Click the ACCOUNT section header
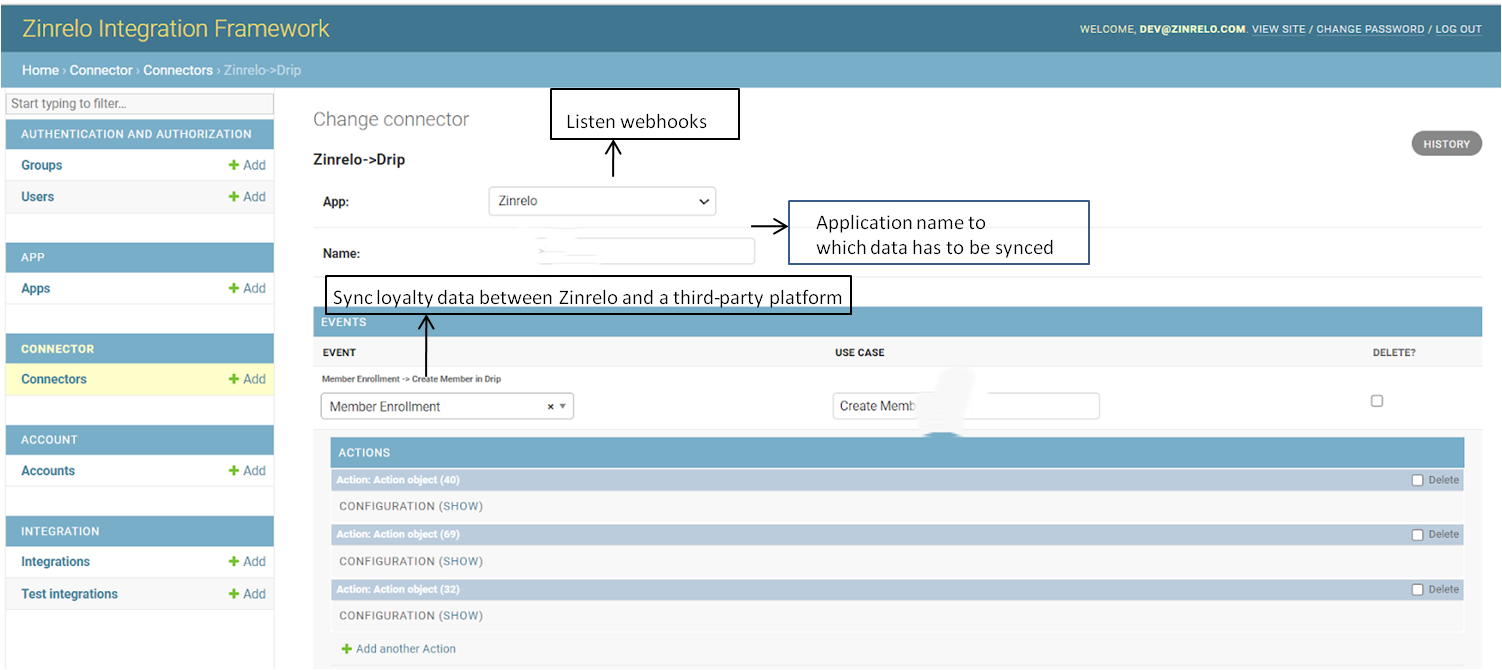 (x=140, y=440)
